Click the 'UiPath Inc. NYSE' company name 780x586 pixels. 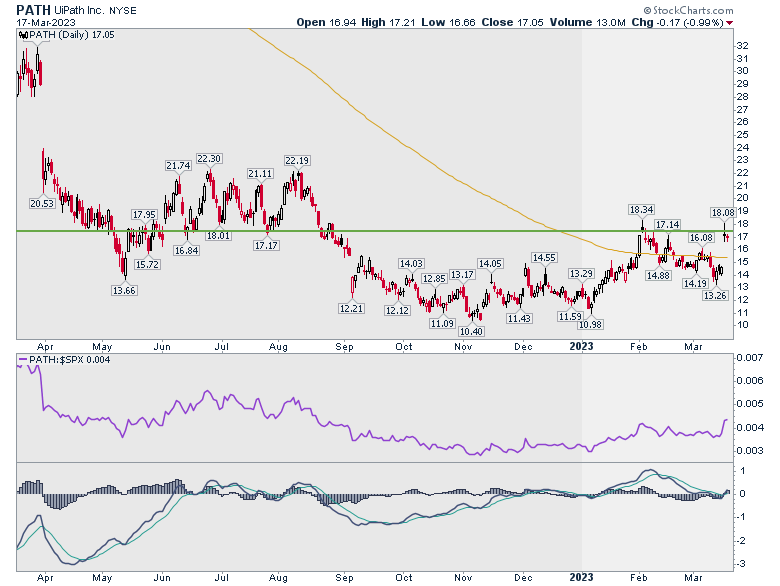point(95,10)
